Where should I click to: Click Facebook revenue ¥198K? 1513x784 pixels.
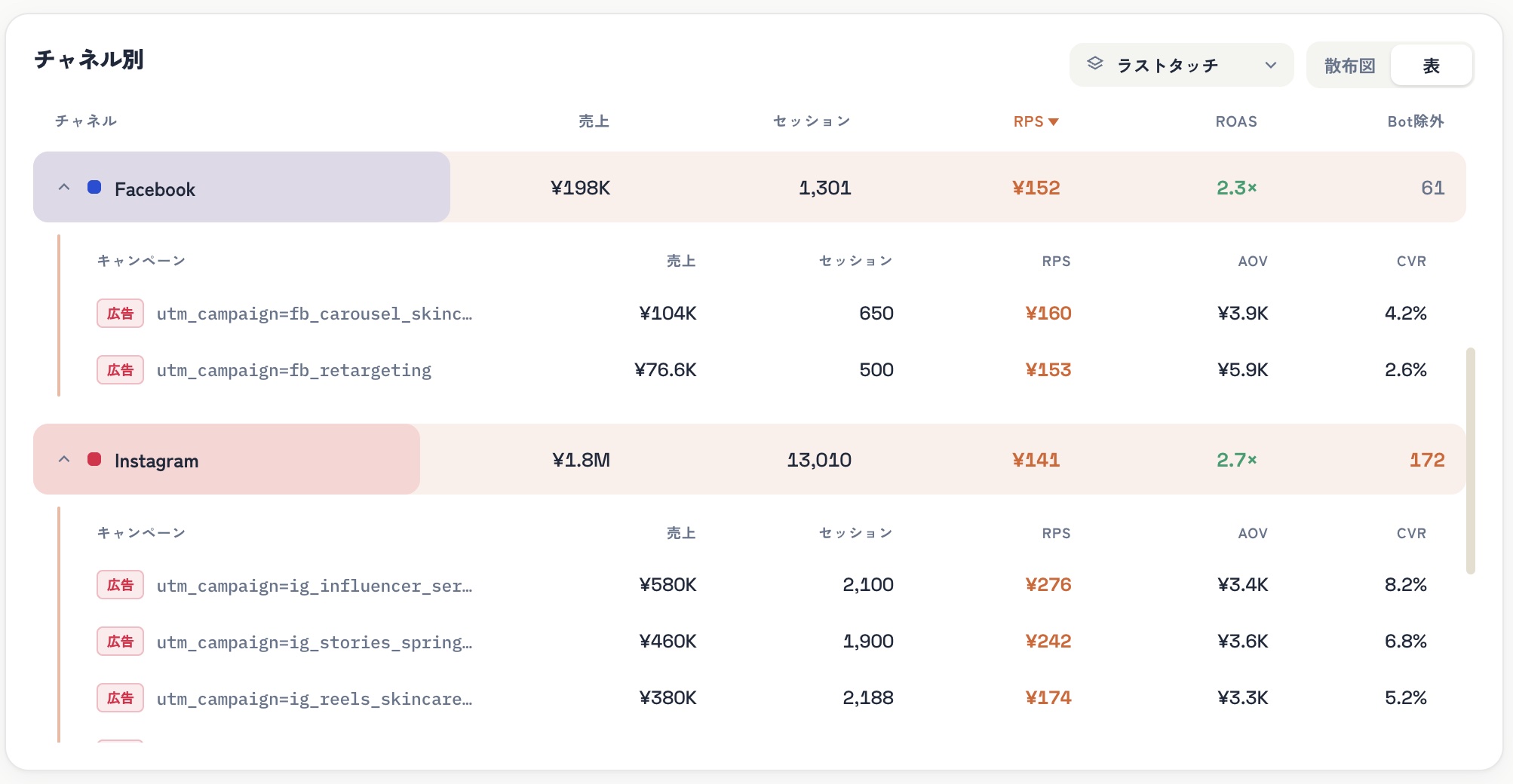tap(580, 188)
